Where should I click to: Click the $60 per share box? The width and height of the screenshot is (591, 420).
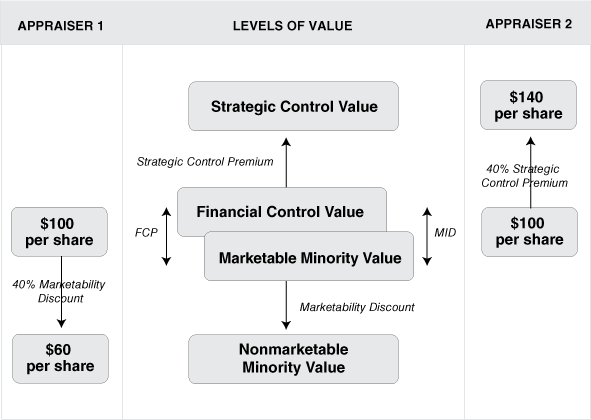click(x=60, y=359)
